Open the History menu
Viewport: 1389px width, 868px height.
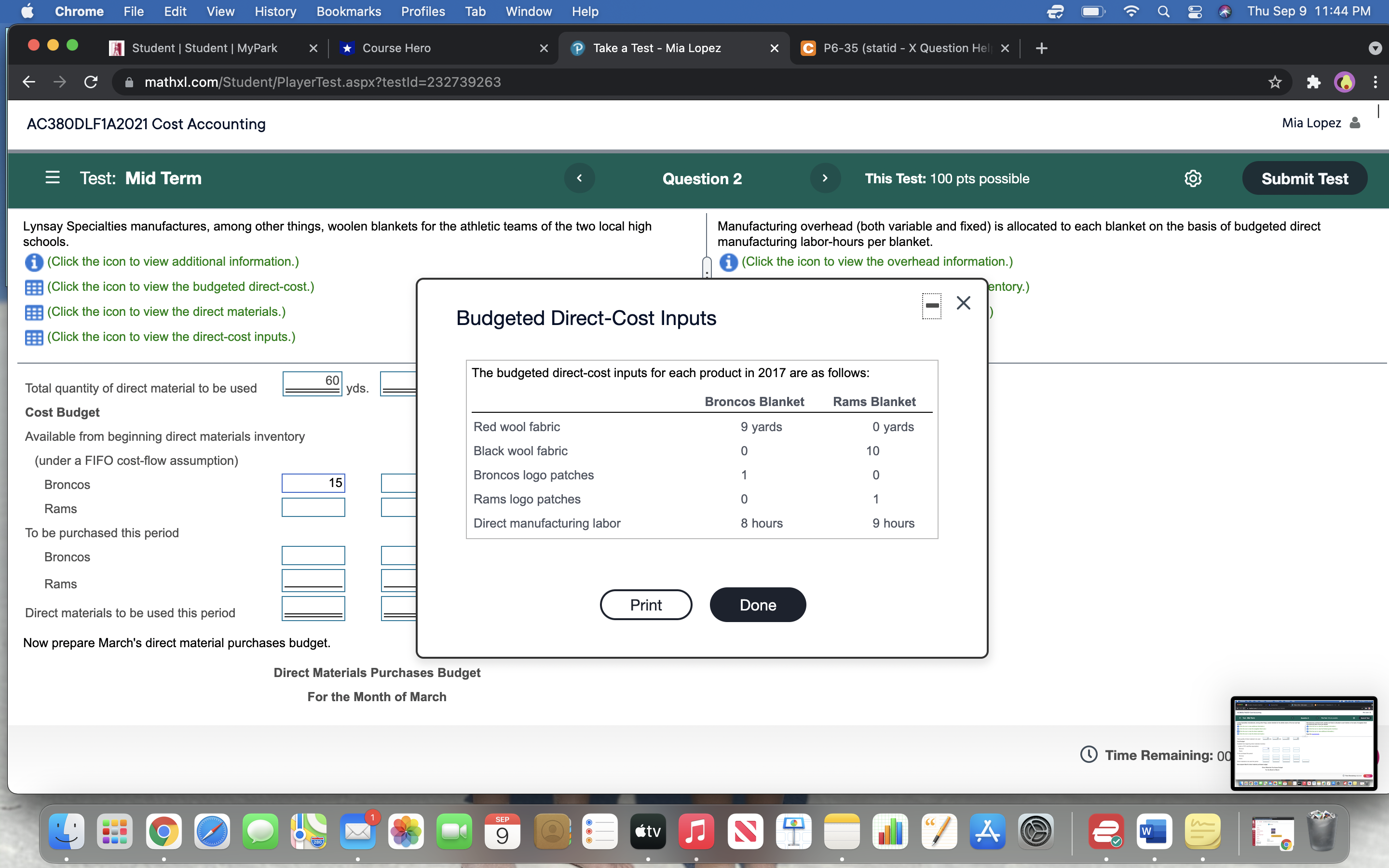click(275, 12)
